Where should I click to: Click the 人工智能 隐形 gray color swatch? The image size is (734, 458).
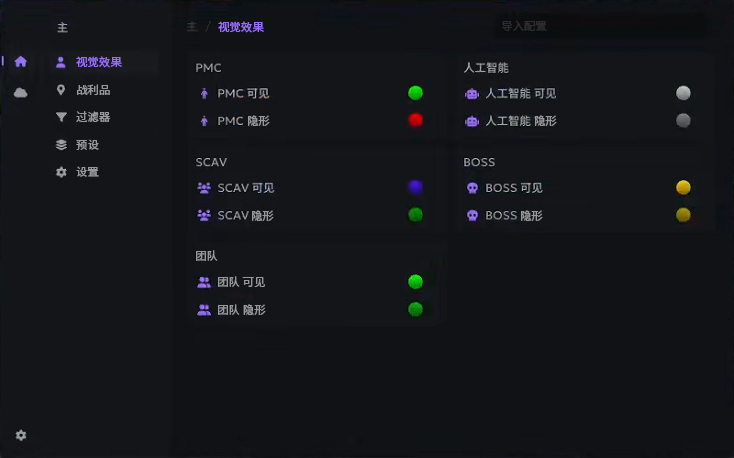click(x=683, y=120)
